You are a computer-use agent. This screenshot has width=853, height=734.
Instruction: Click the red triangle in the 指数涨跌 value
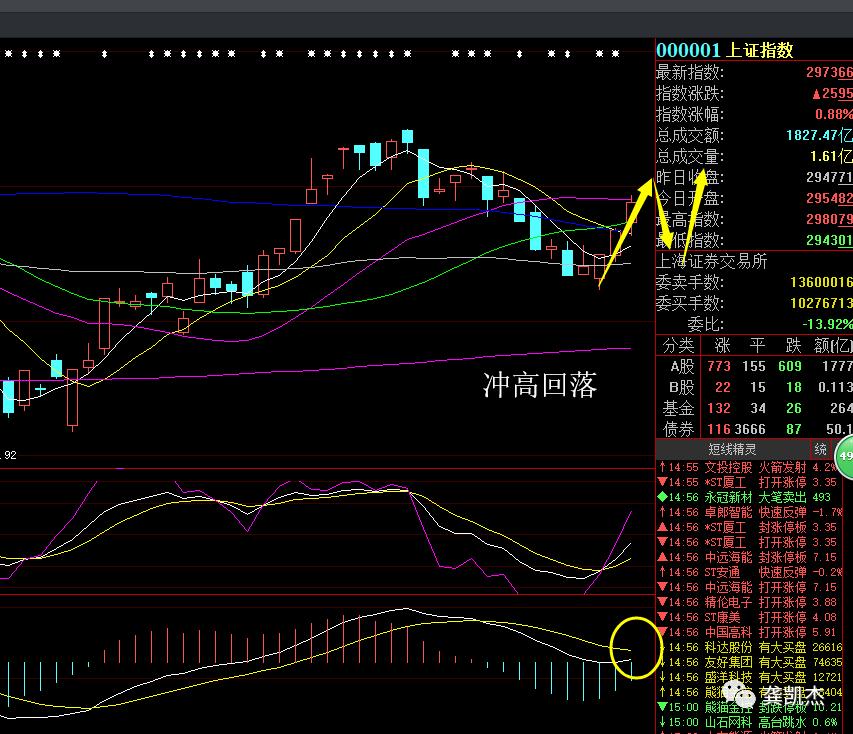tap(817, 93)
